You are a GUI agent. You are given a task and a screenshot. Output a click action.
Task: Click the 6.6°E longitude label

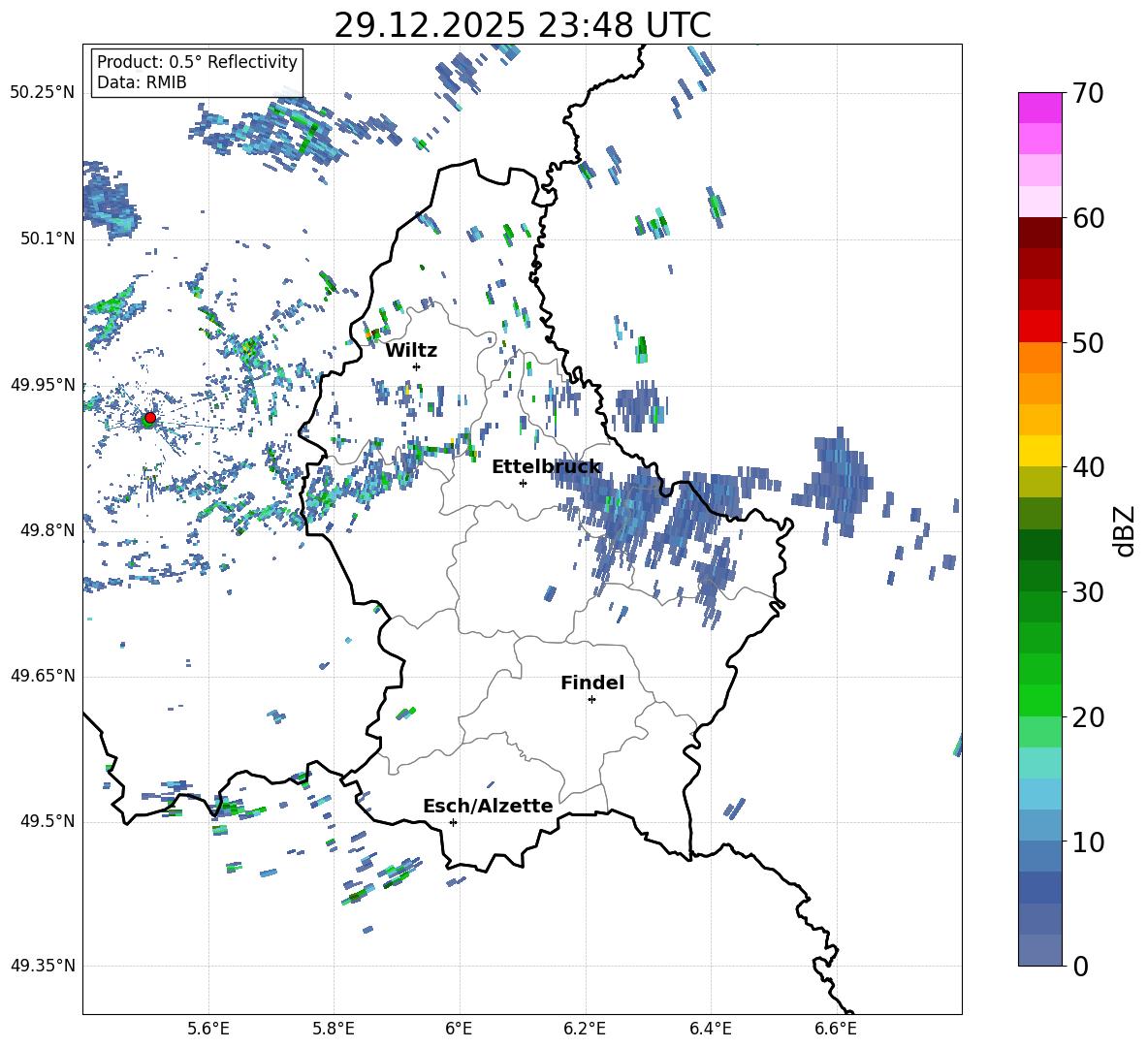[836, 1029]
